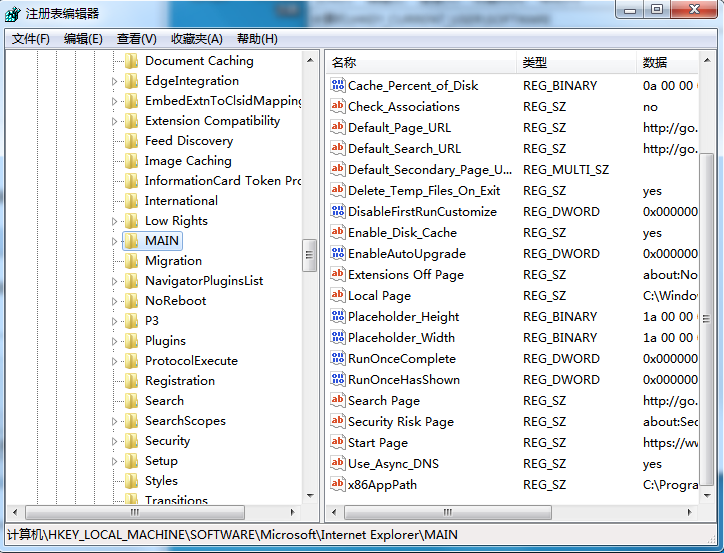Sort by the 名称 column header
The image size is (724, 553).
[x=421, y=62]
